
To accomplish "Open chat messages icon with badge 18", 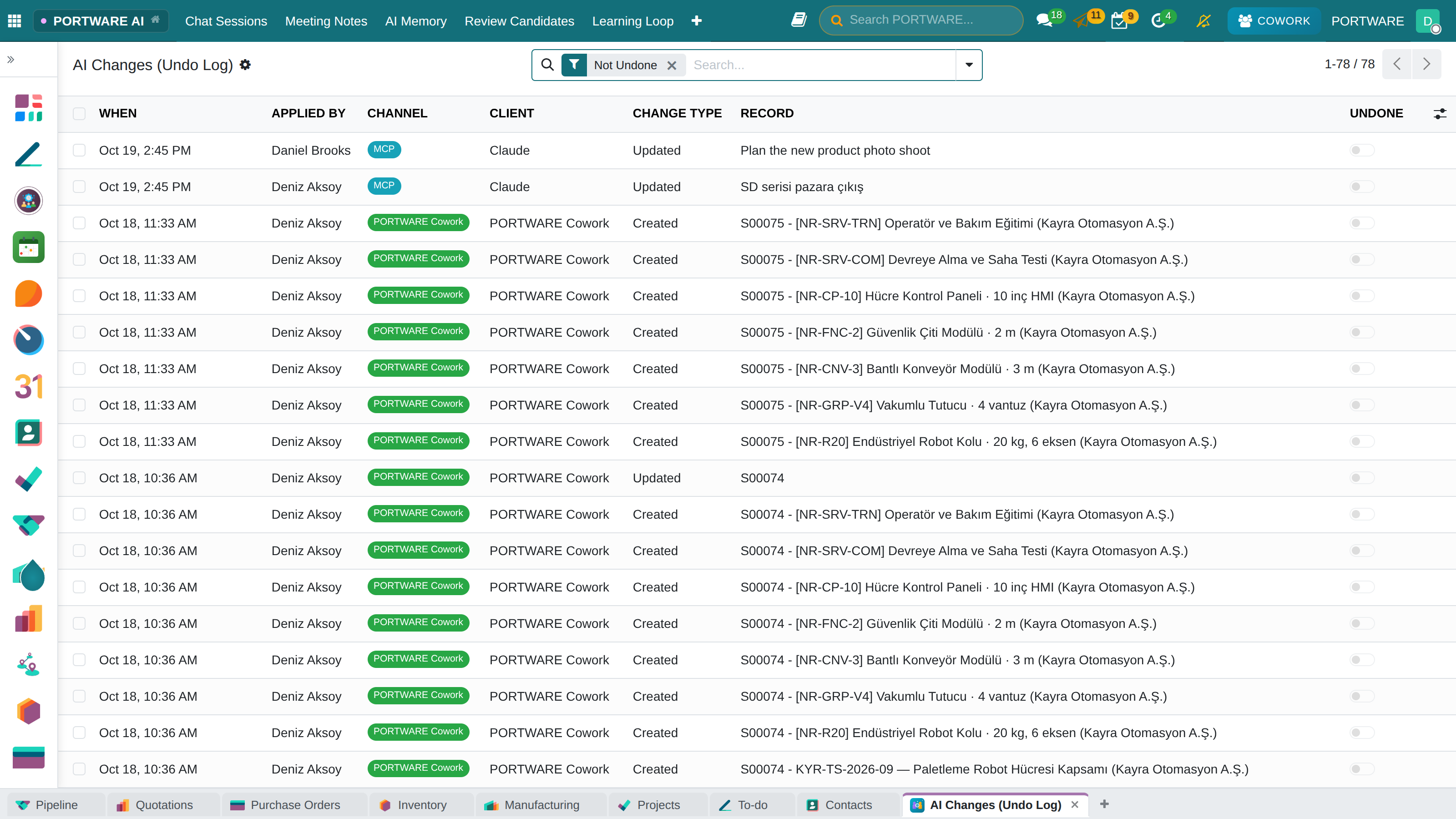I will click(1044, 21).
